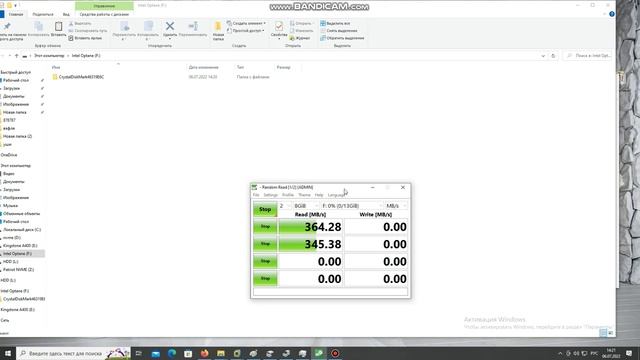Click the bottom row Stop button
Image resolution: width=640 pixels, height=360 pixels.
click(x=265, y=279)
